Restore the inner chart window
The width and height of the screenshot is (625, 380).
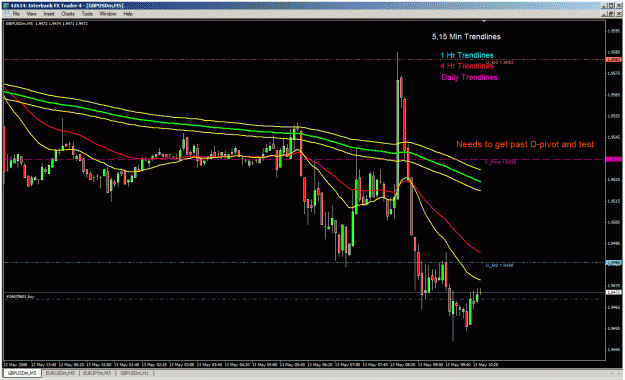pyautogui.click(x=611, y=14)
